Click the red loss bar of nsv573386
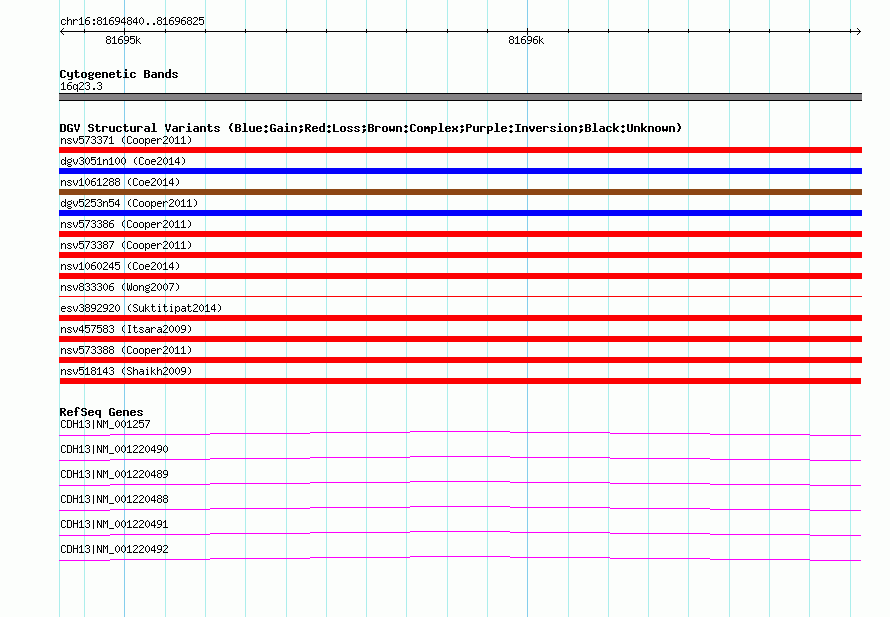The width and height of the screenshot is (890, 617). click(460, 234)
